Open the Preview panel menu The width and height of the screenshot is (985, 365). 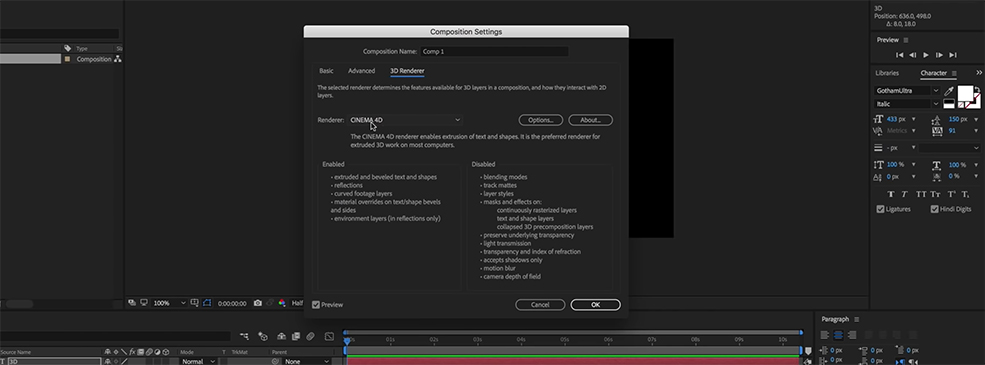(906, 40)
